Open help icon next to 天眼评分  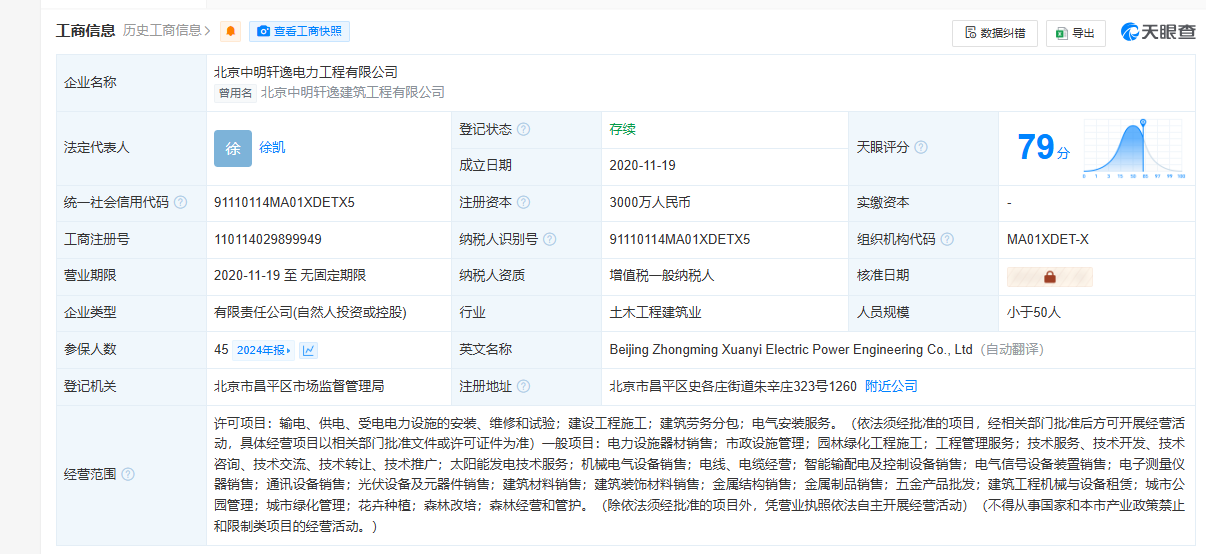click(921, 147)
